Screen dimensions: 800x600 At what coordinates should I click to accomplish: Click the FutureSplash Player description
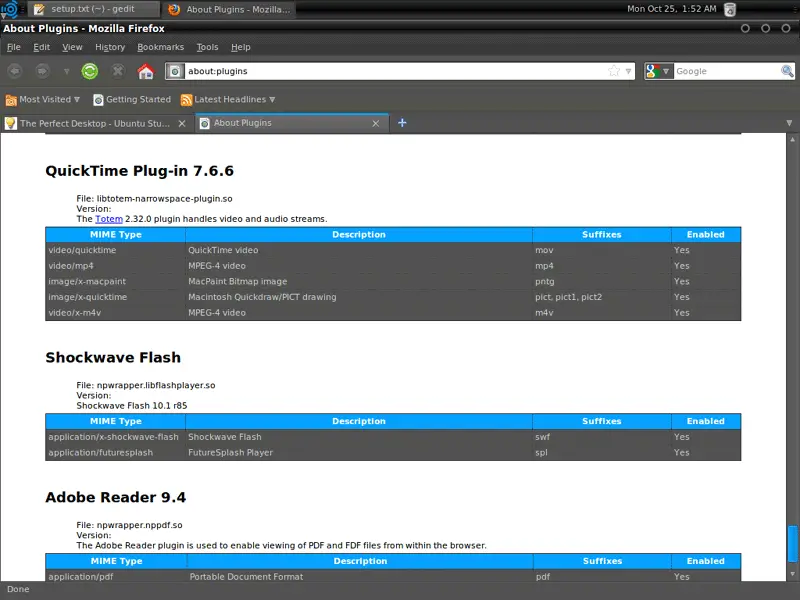click(230, 453)
